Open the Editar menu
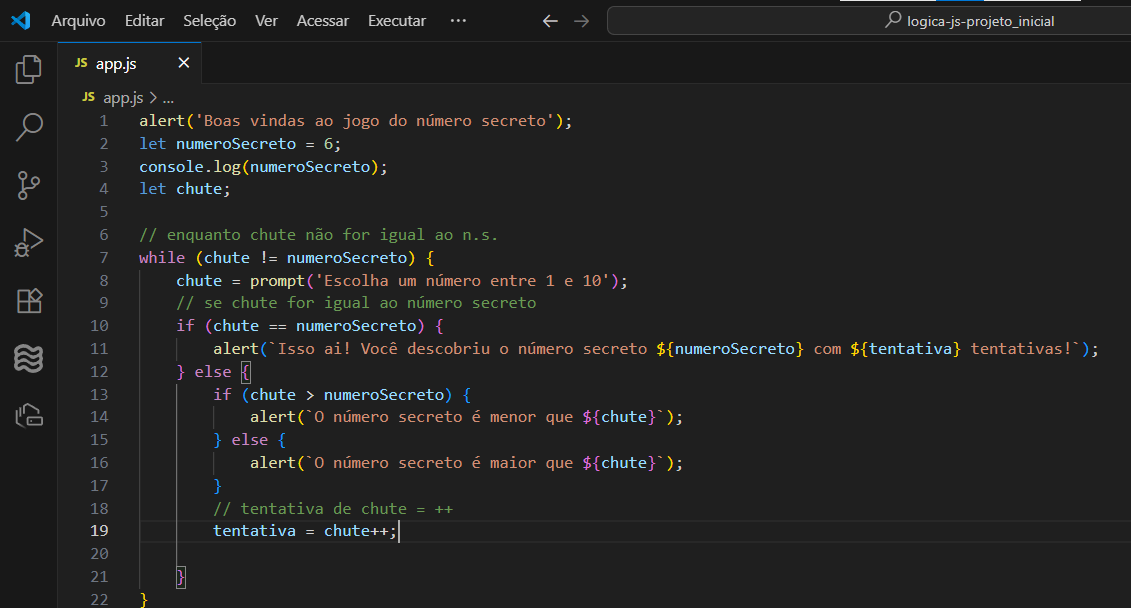This screenshot has height=608, width=1131. coord(144,21)
